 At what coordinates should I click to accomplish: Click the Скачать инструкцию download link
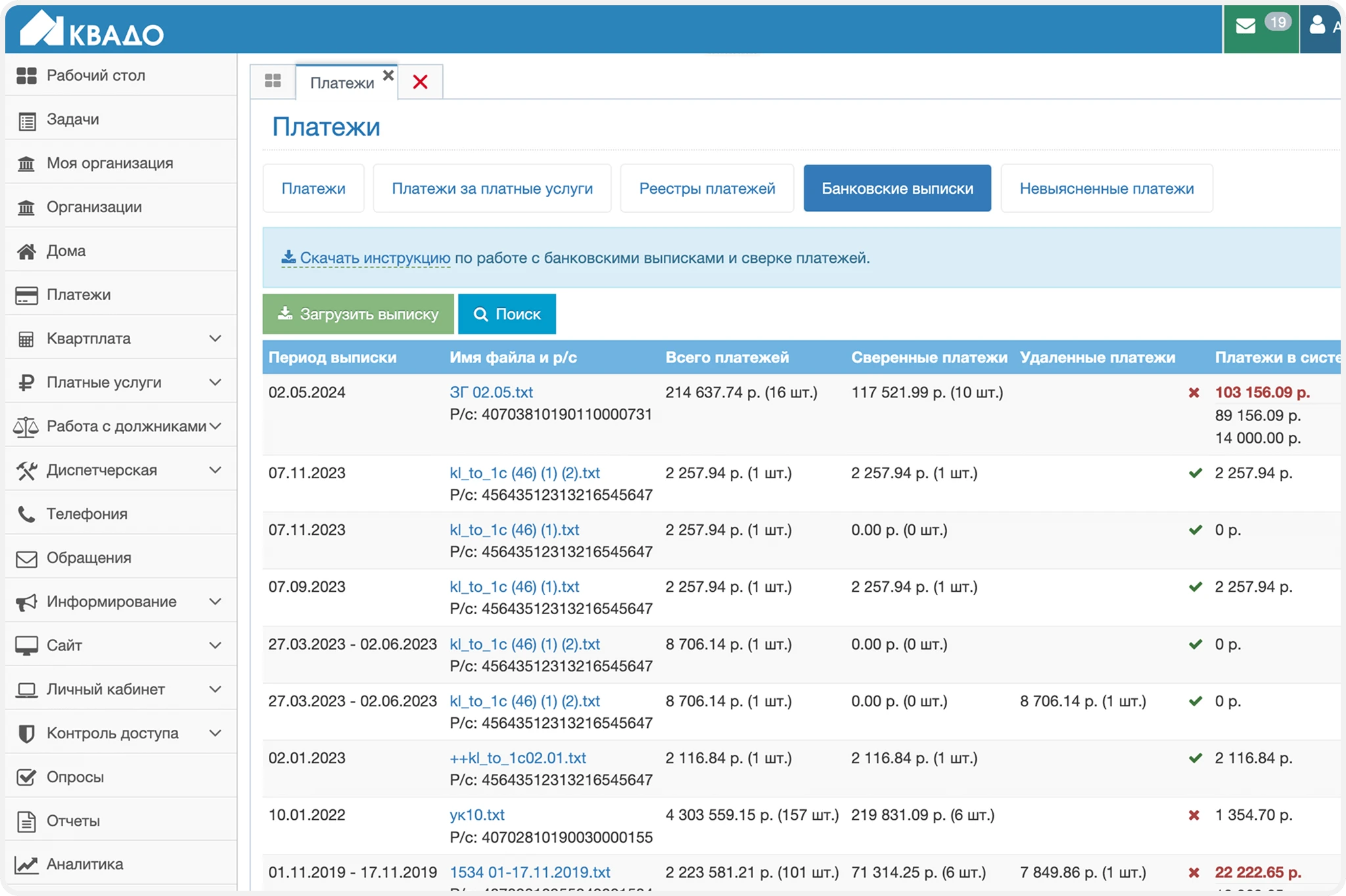(375, 258)
